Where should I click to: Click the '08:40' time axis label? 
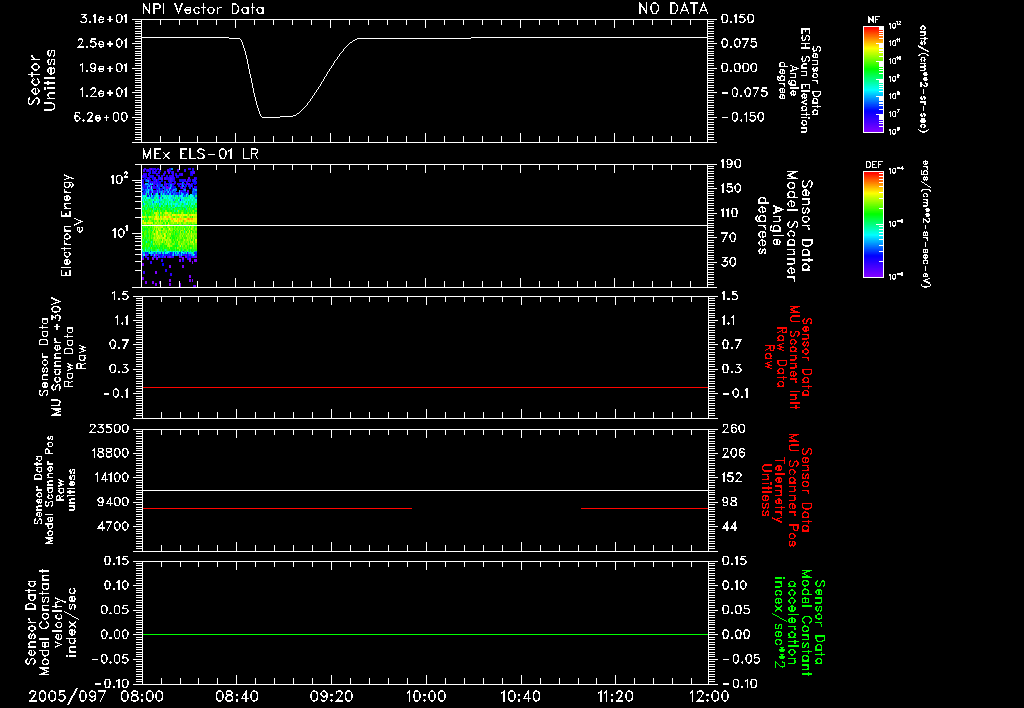coord(236,697)
